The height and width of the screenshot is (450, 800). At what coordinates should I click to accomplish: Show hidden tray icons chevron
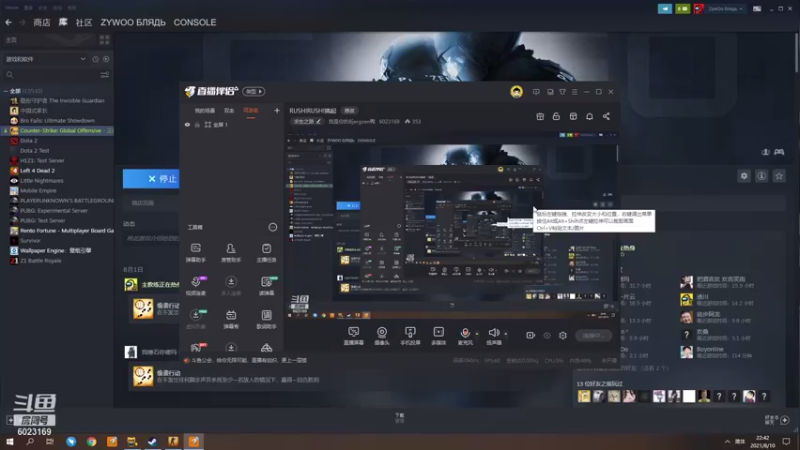[x=727, y=441]
